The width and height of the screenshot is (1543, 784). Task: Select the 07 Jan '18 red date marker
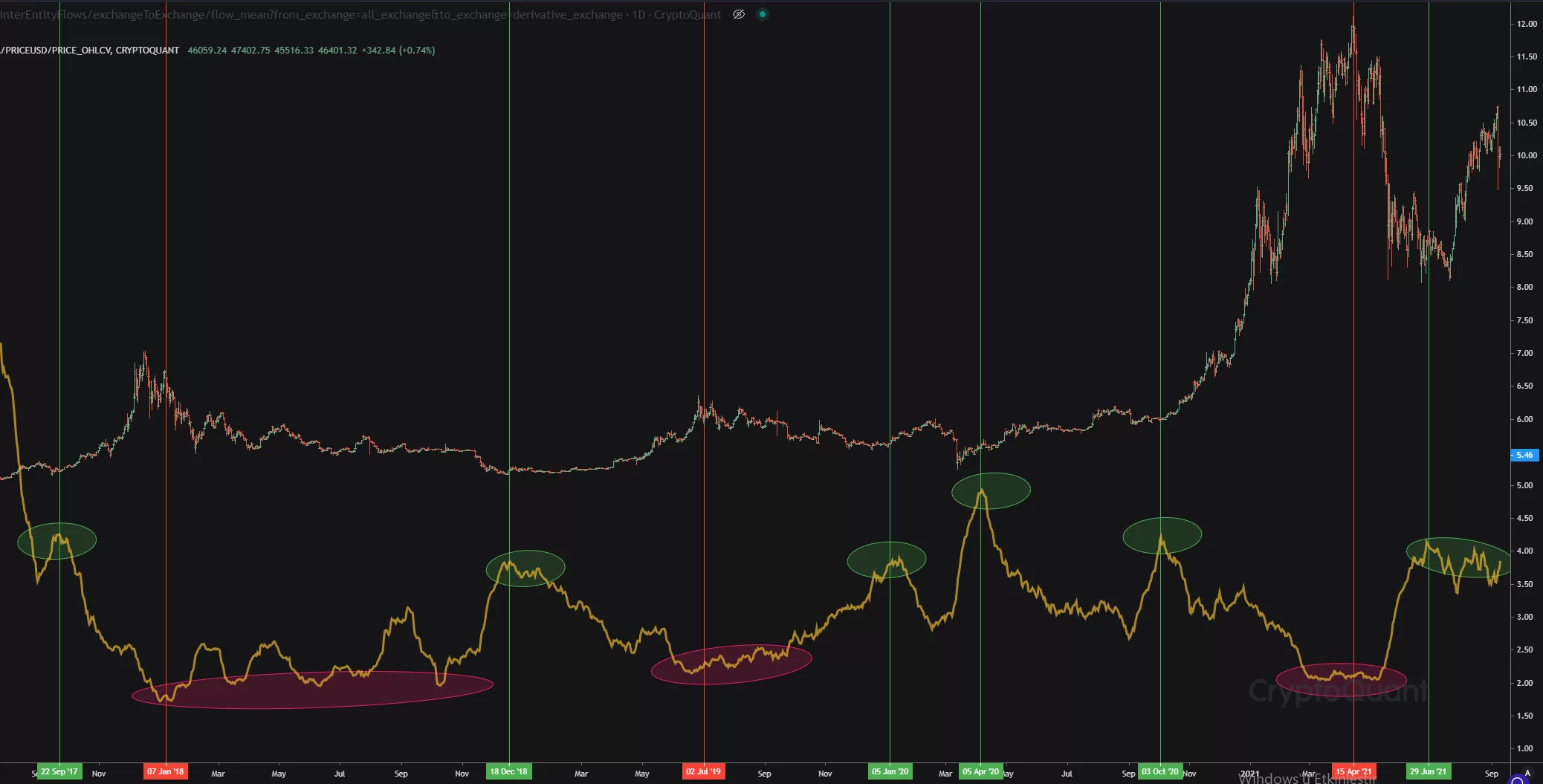pyautogui.click(x=165, y=771)
